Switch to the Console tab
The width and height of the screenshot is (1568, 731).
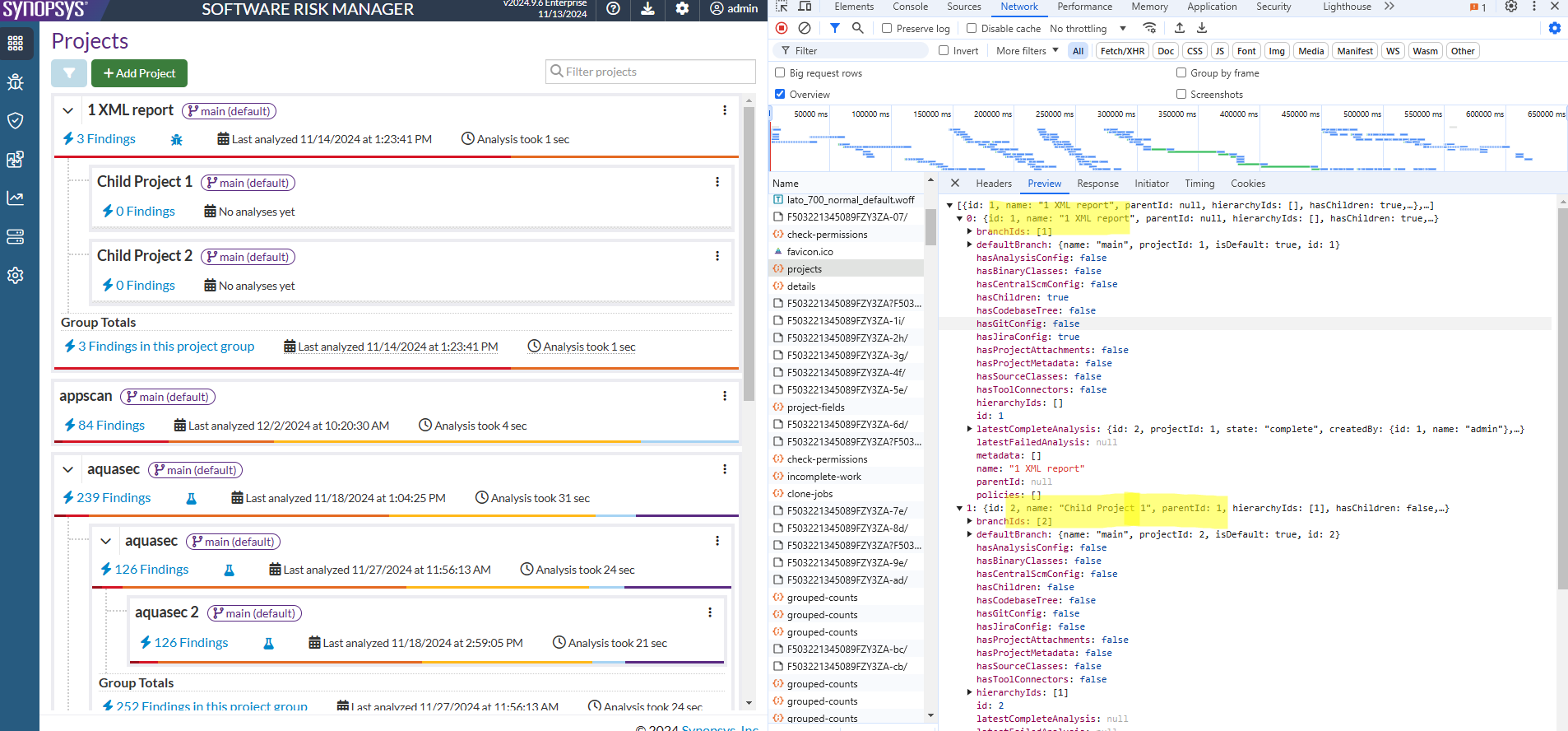tap(910, 7)
